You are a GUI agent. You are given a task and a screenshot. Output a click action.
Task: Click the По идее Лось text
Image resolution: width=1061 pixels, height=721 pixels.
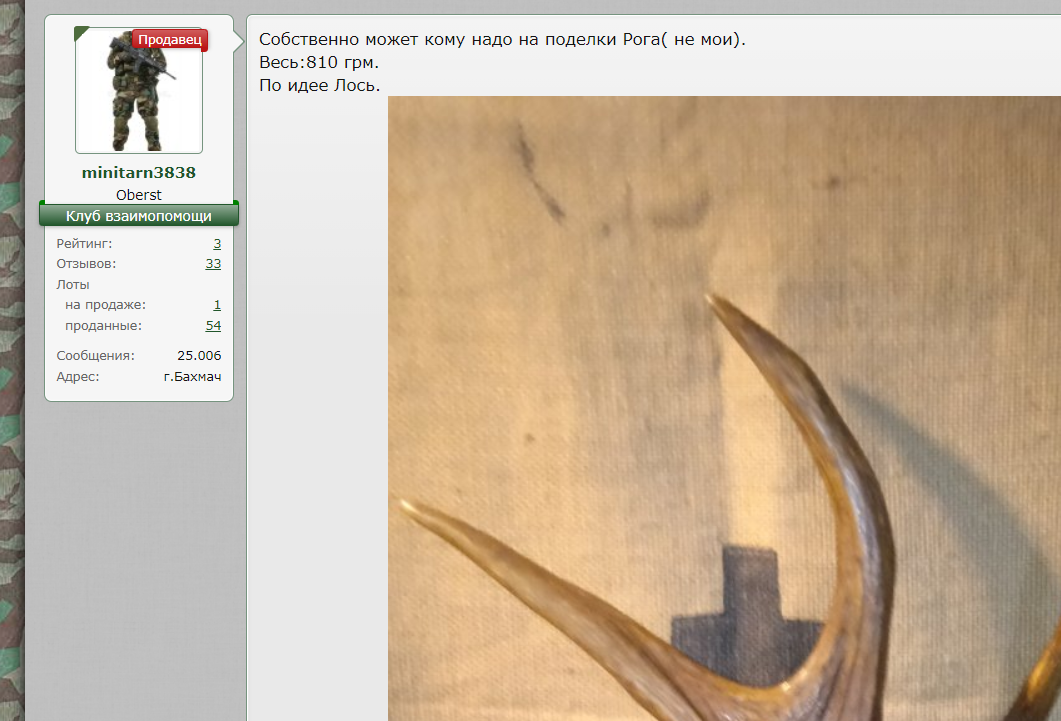pos(319,85)
